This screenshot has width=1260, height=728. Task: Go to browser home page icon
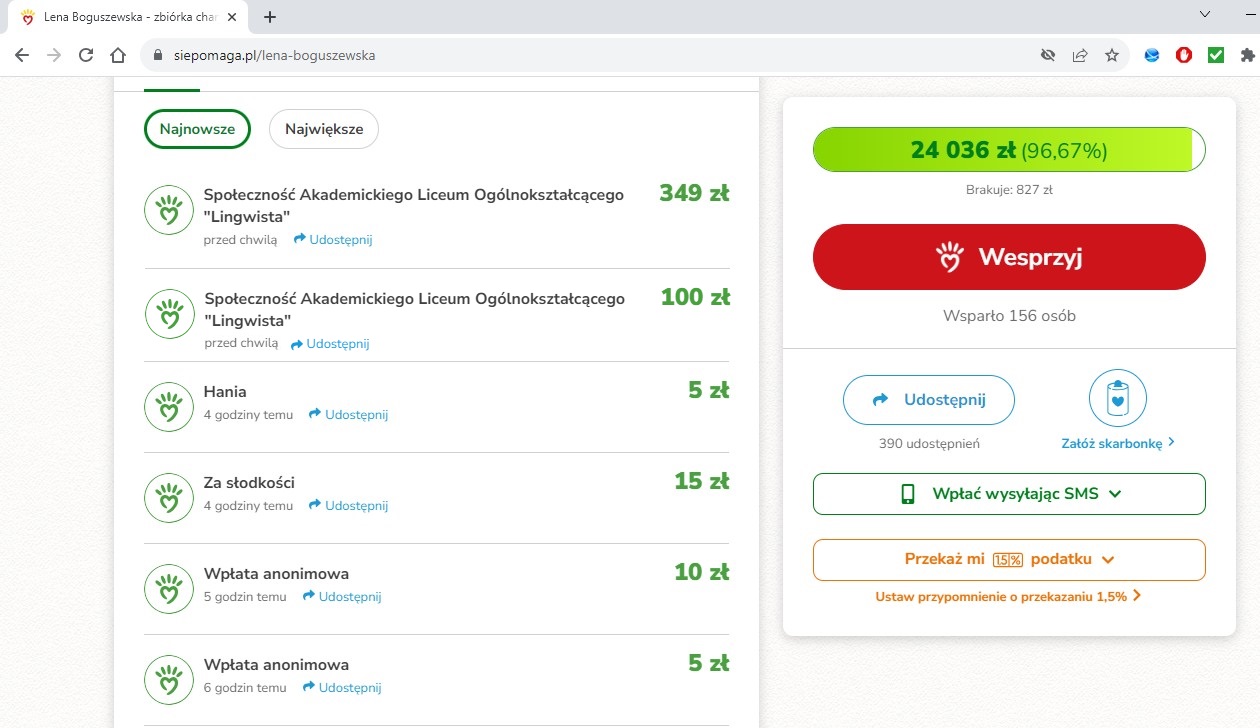point(118,56)
